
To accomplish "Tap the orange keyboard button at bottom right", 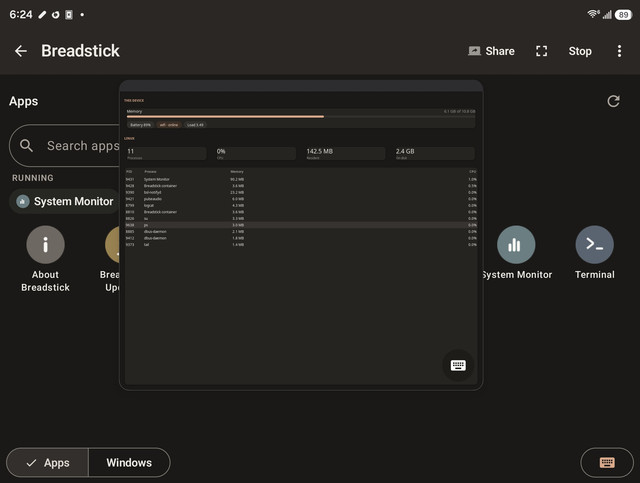I will pyautogui.click(x=607, y=463).
